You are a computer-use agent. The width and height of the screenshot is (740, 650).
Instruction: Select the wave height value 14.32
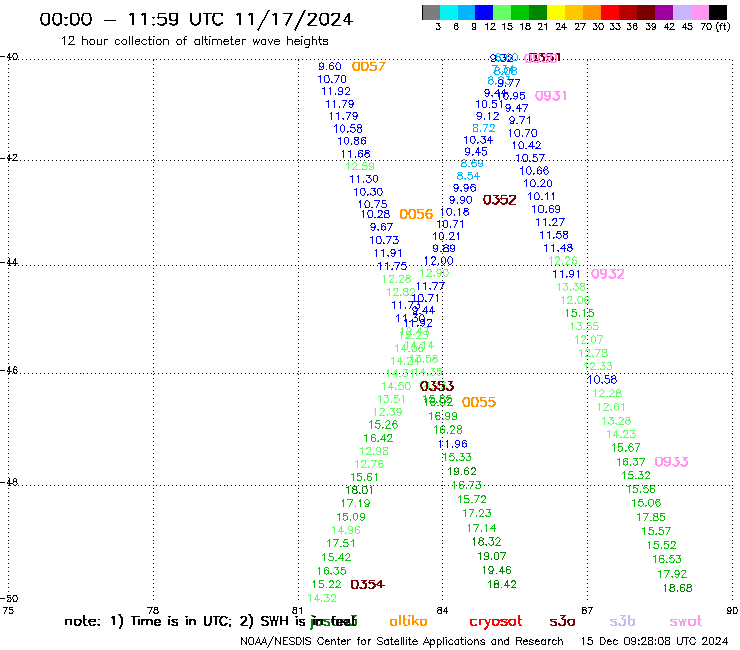pyautogui.click(x=322, y=599)
